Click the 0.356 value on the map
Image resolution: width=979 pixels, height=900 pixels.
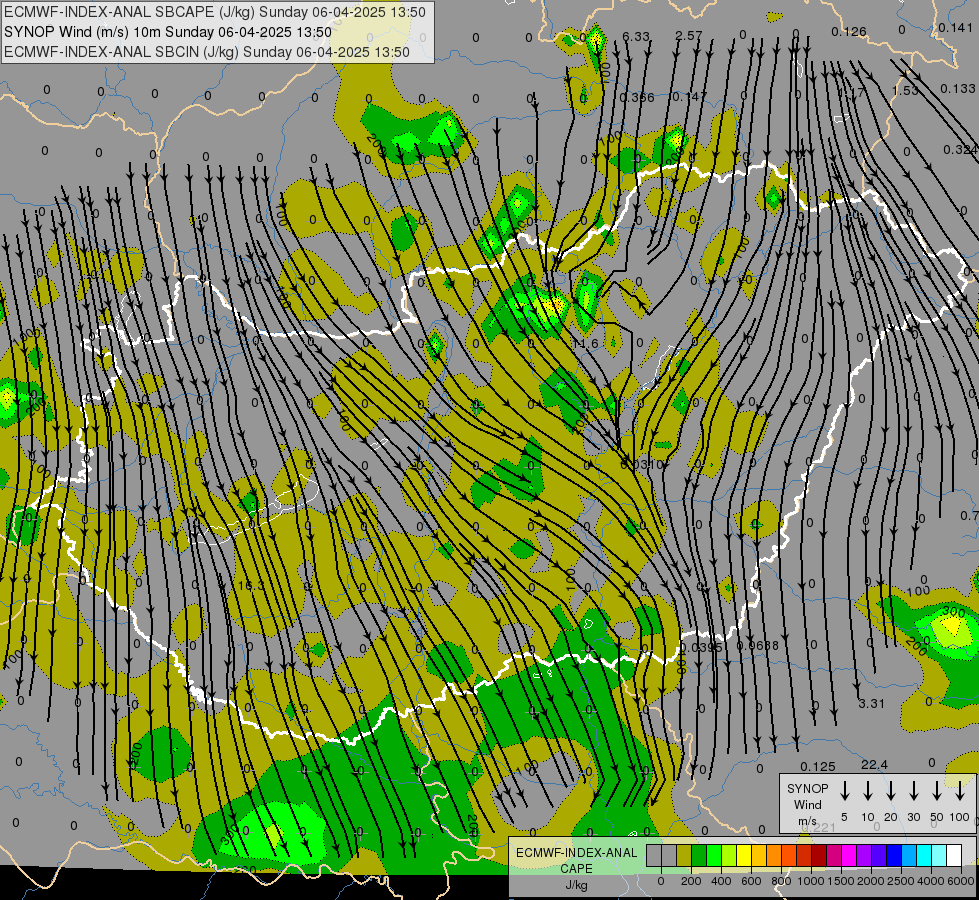tap(637, 97)
